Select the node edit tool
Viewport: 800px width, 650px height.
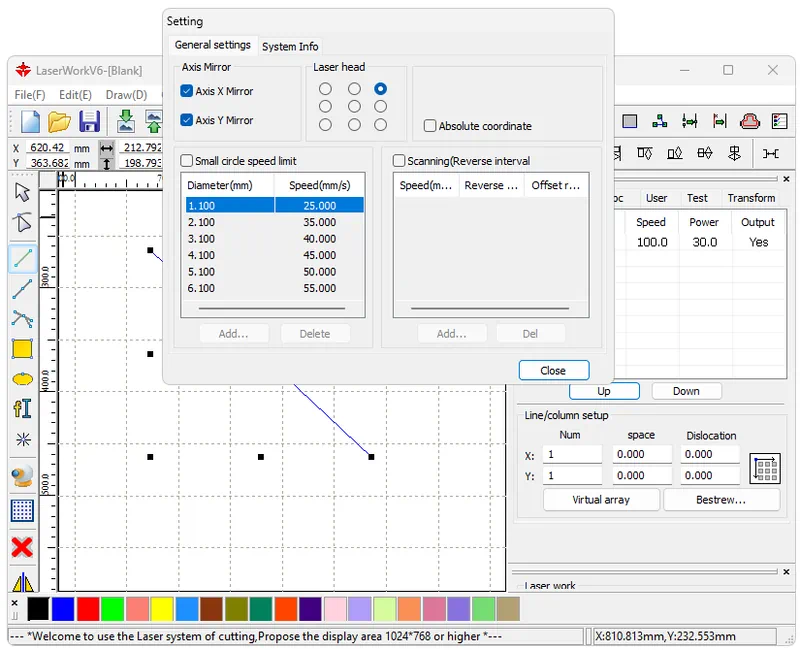[x=22, y=222]
